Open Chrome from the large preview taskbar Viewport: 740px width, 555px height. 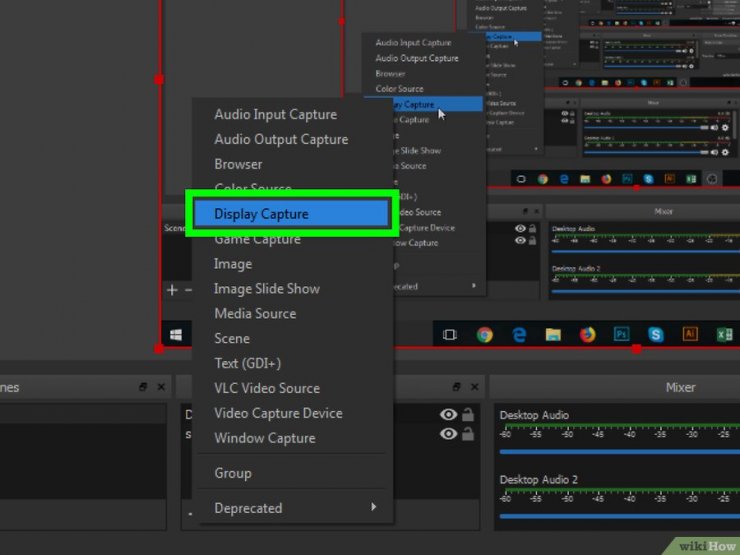pos(485,335)
